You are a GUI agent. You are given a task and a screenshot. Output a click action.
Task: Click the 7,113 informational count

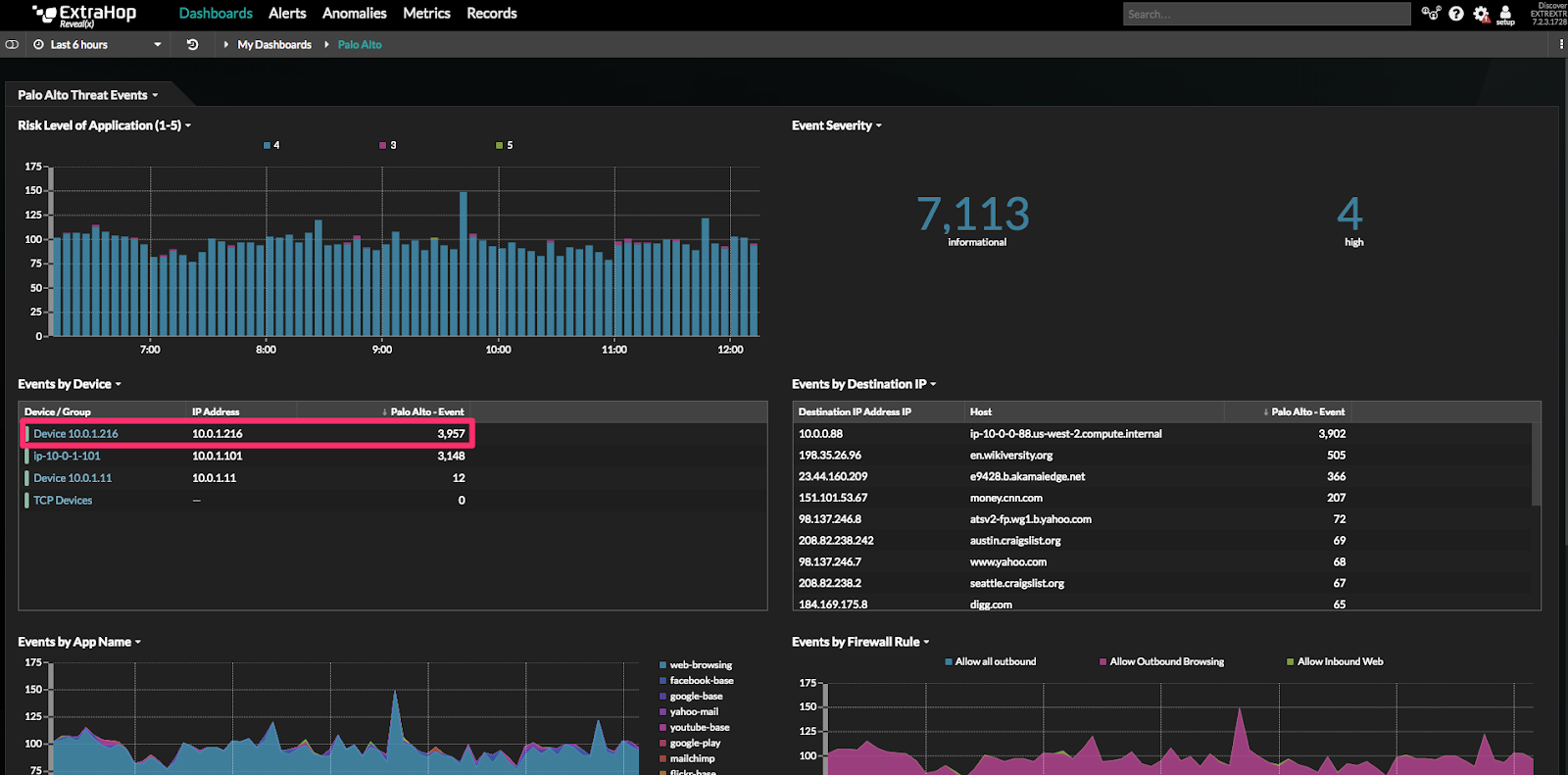[x=973, y=214]
